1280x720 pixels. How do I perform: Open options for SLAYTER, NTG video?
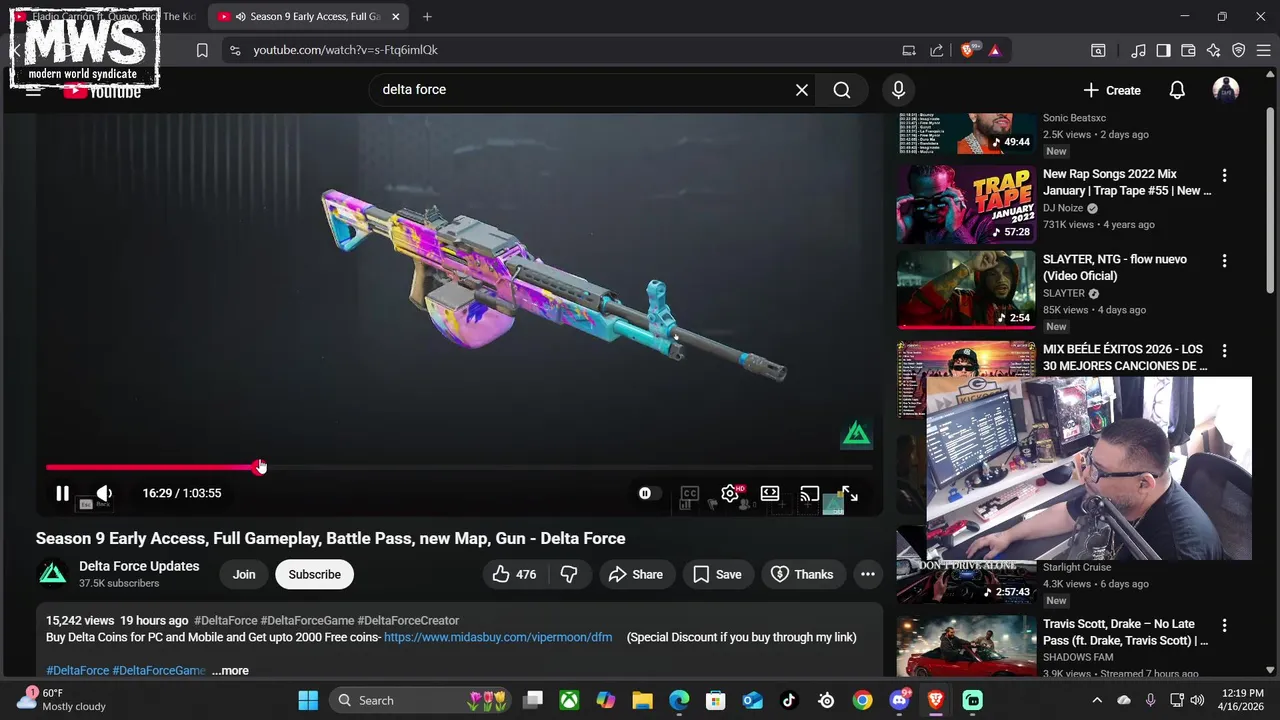tap(1224, 260)
